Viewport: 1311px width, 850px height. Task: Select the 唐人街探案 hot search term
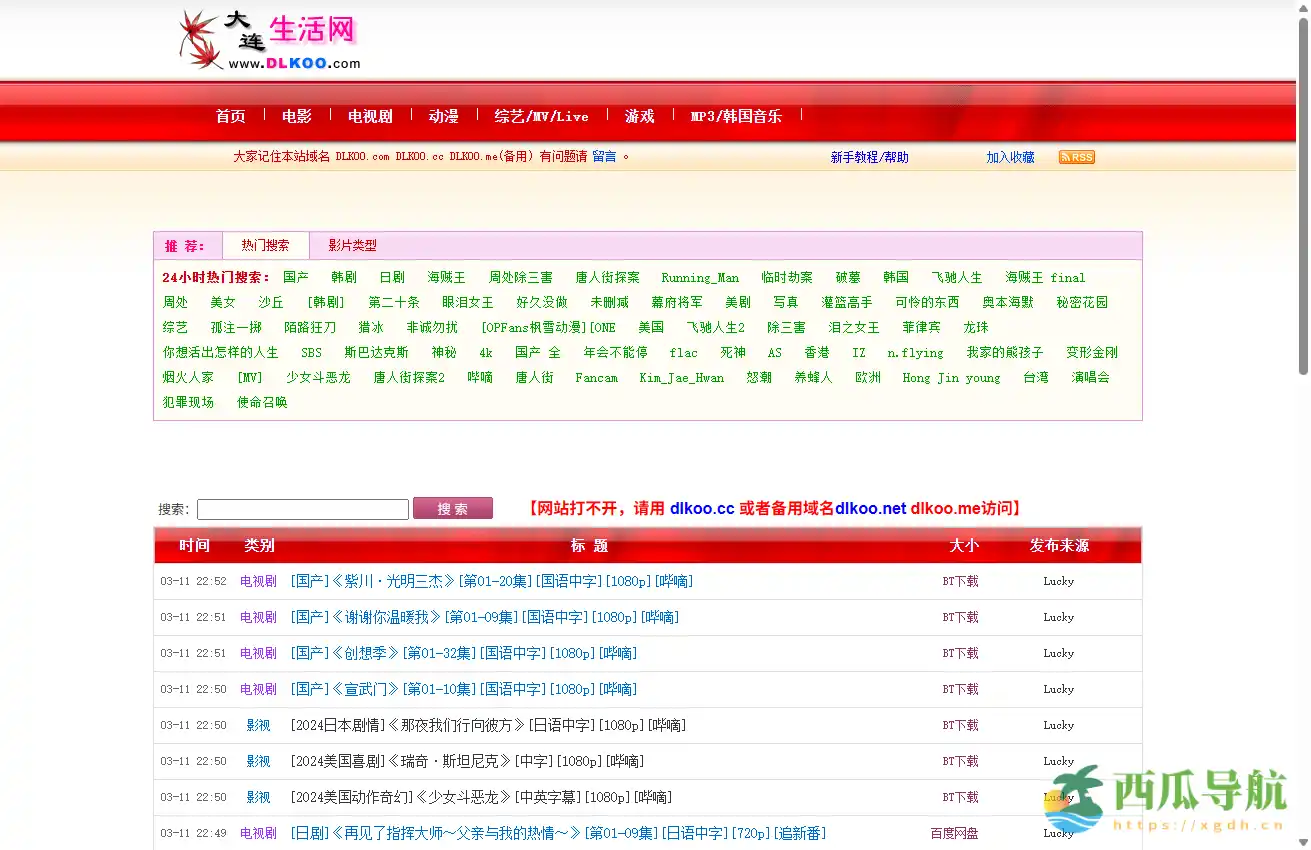coord(607,277)
